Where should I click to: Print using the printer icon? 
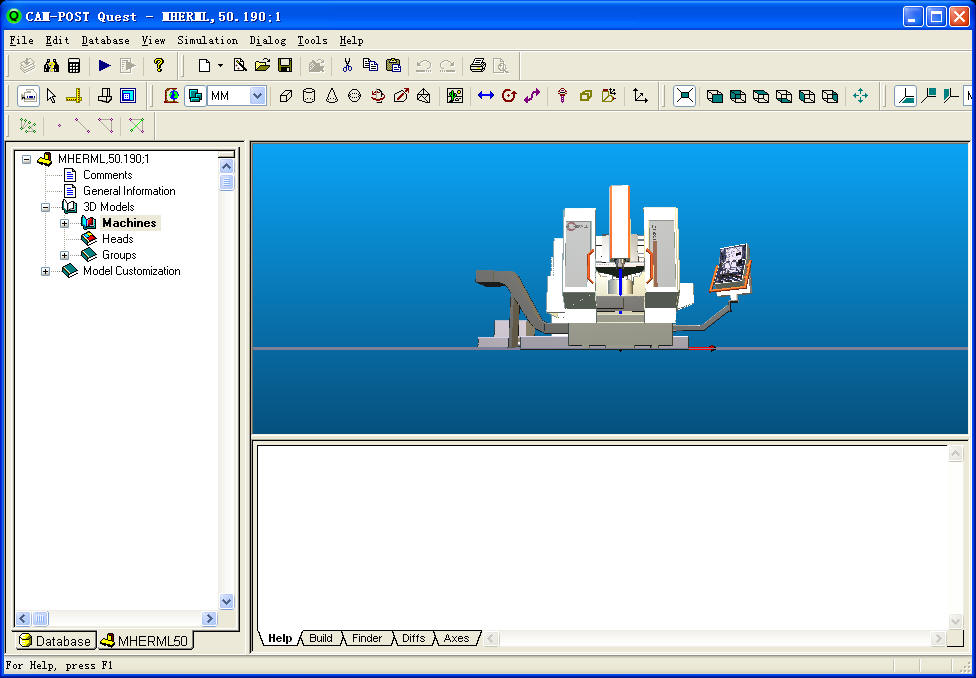477,65
